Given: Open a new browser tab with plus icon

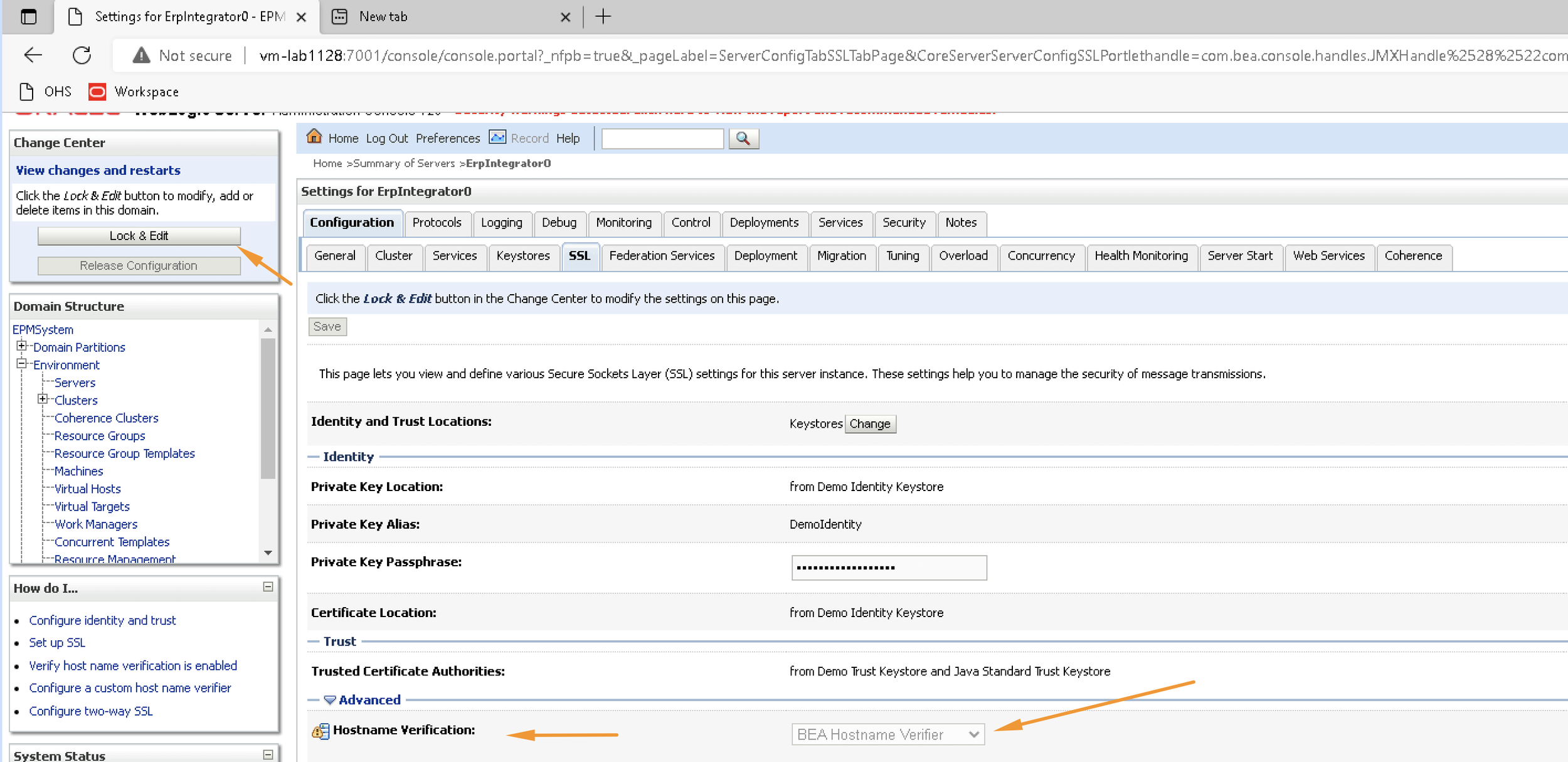Looking at the screenshot, I should [603, 16].
